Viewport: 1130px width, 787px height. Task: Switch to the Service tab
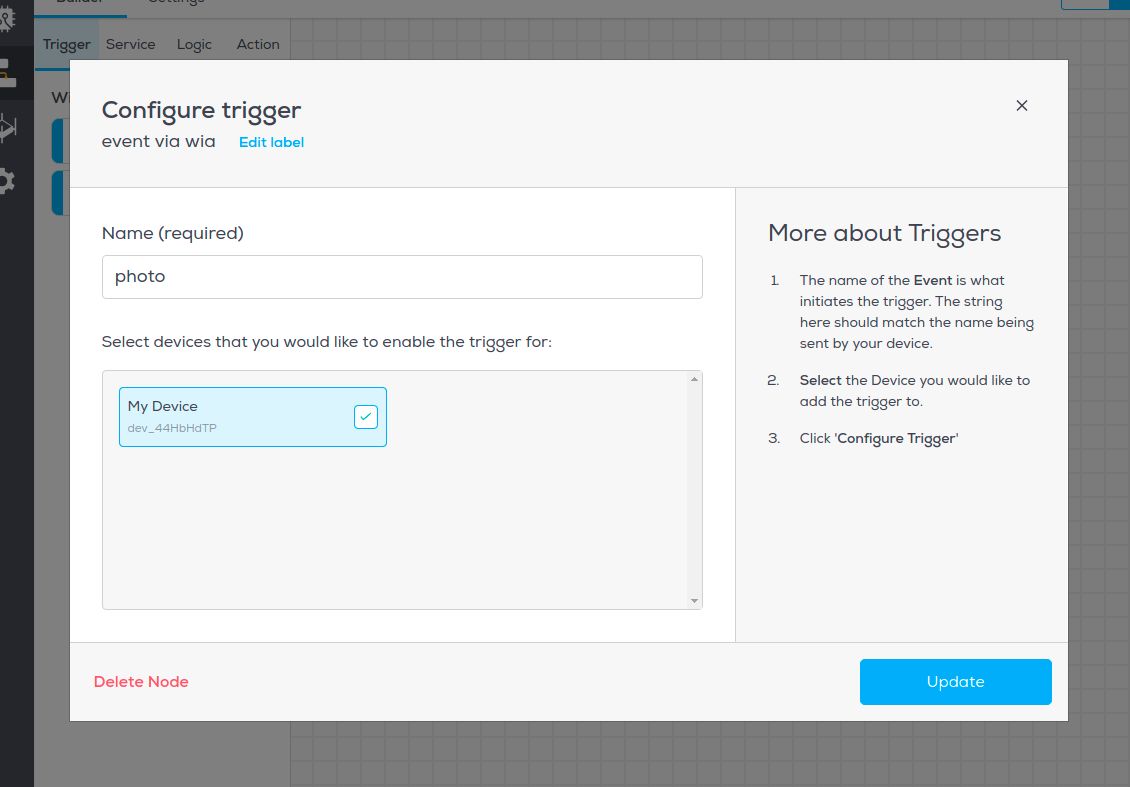[130, 45]
